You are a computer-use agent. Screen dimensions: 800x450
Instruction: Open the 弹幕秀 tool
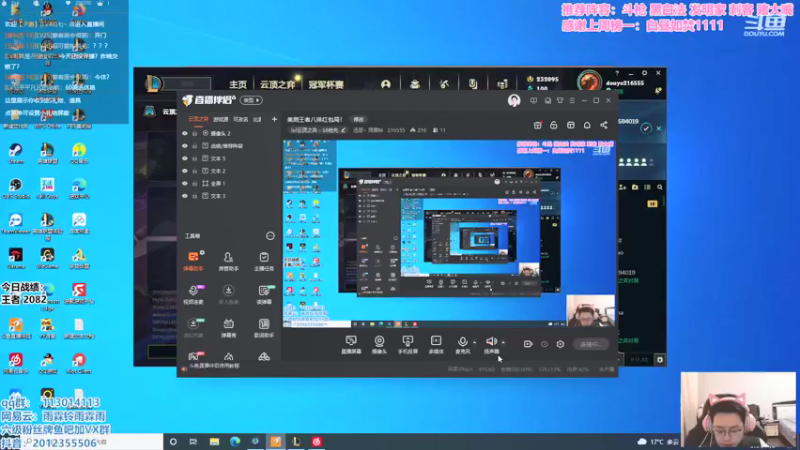coord(228,328)
